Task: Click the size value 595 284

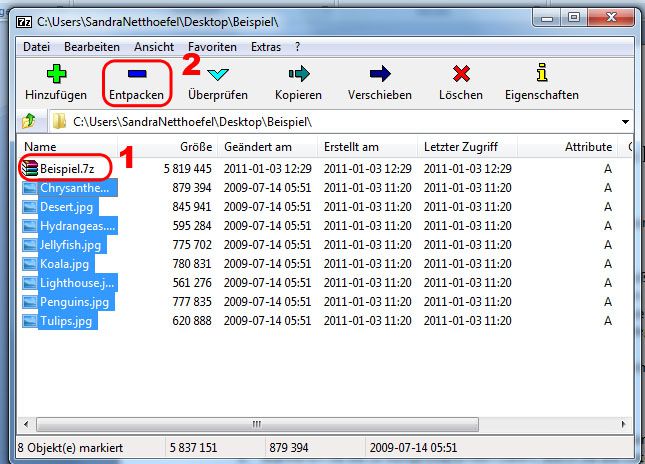Action: pyautogui.click(x=192, y=226)
